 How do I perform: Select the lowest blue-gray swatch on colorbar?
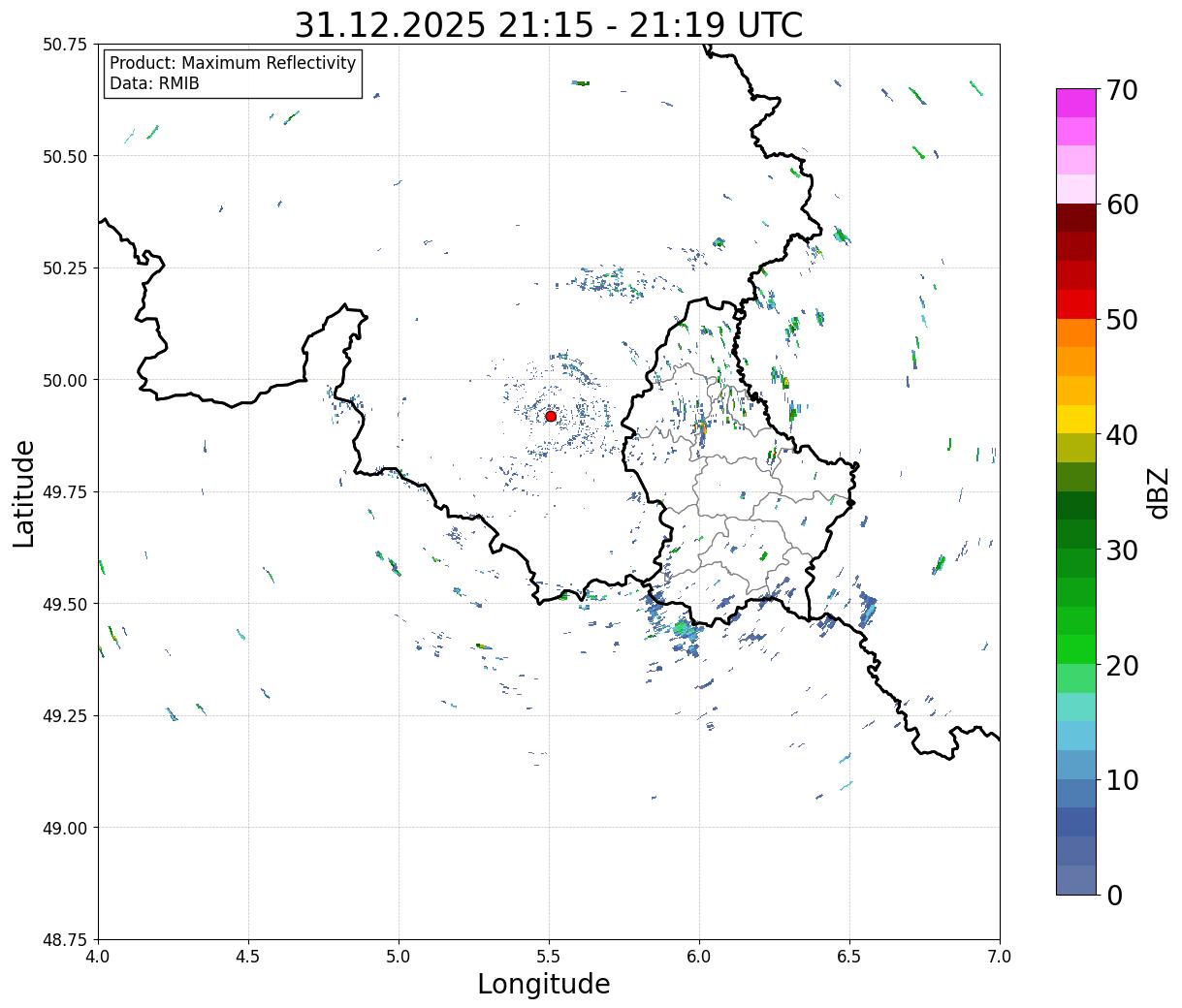(x=1075, y=879)
